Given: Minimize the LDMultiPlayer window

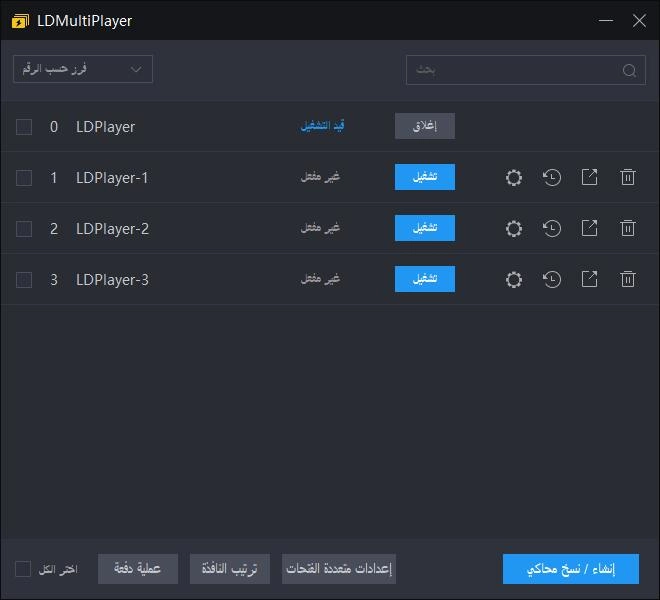Looking at the screenshot, I should (606, 20).
